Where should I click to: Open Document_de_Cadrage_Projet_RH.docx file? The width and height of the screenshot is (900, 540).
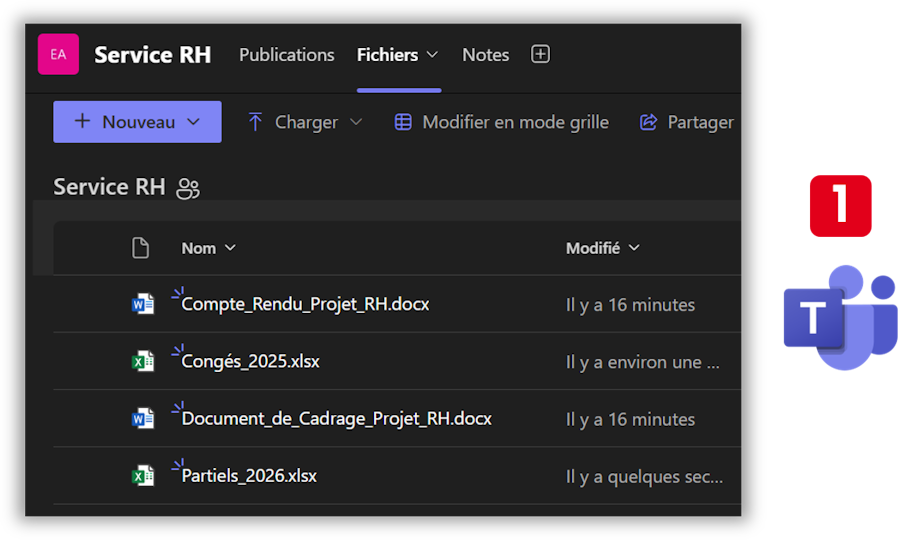point(336,419)
